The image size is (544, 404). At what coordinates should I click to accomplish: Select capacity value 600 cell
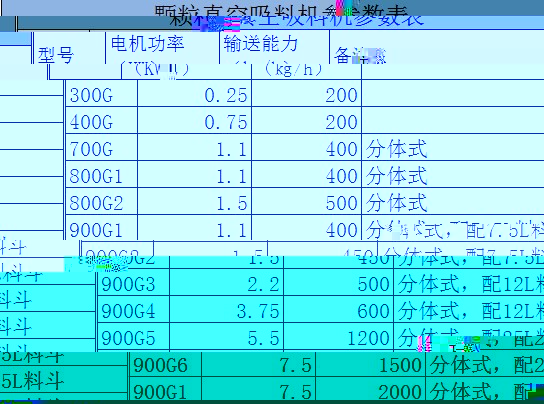click(x=339, y=310)
